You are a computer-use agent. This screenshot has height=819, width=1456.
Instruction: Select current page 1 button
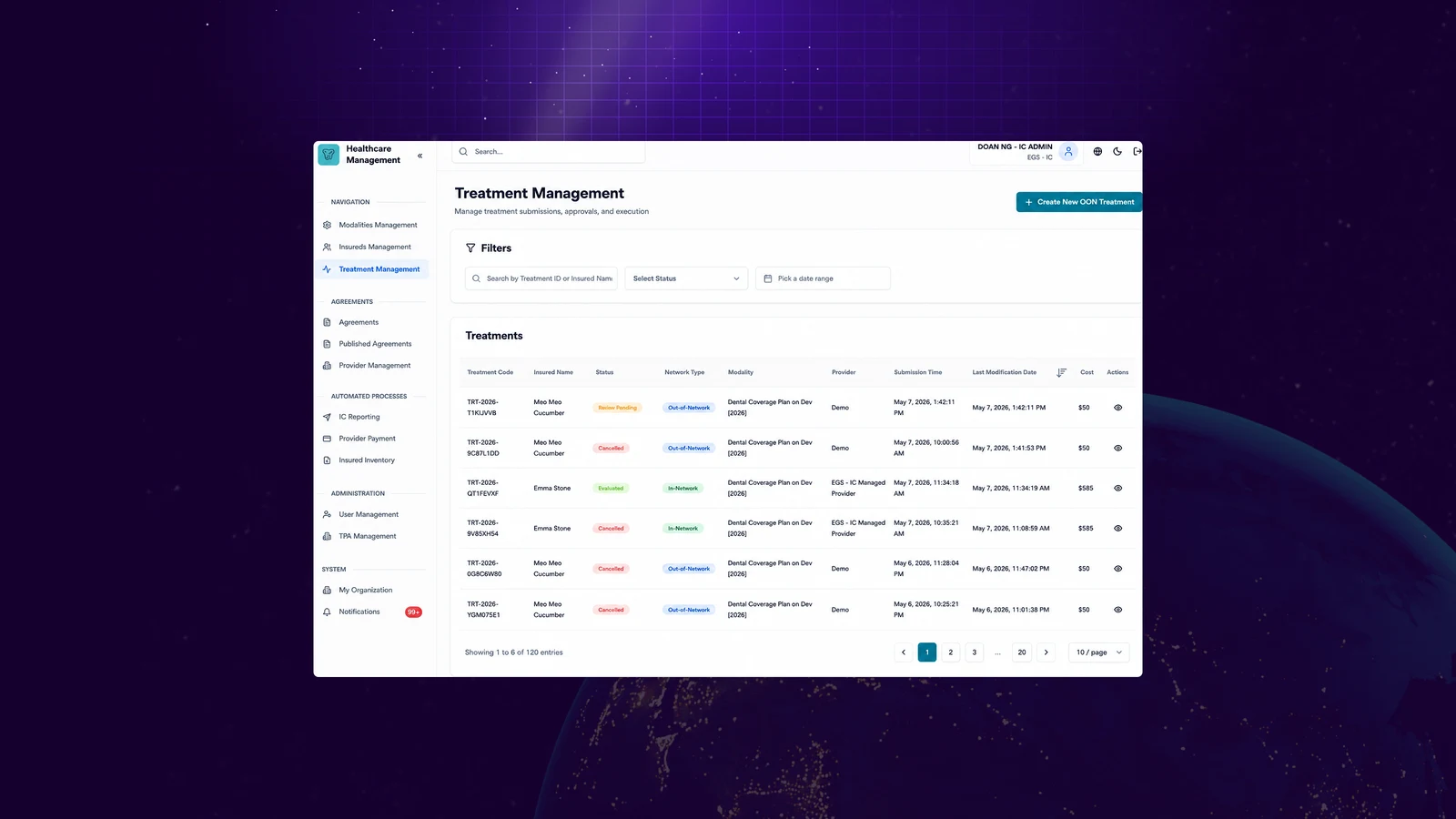point(927,652)
